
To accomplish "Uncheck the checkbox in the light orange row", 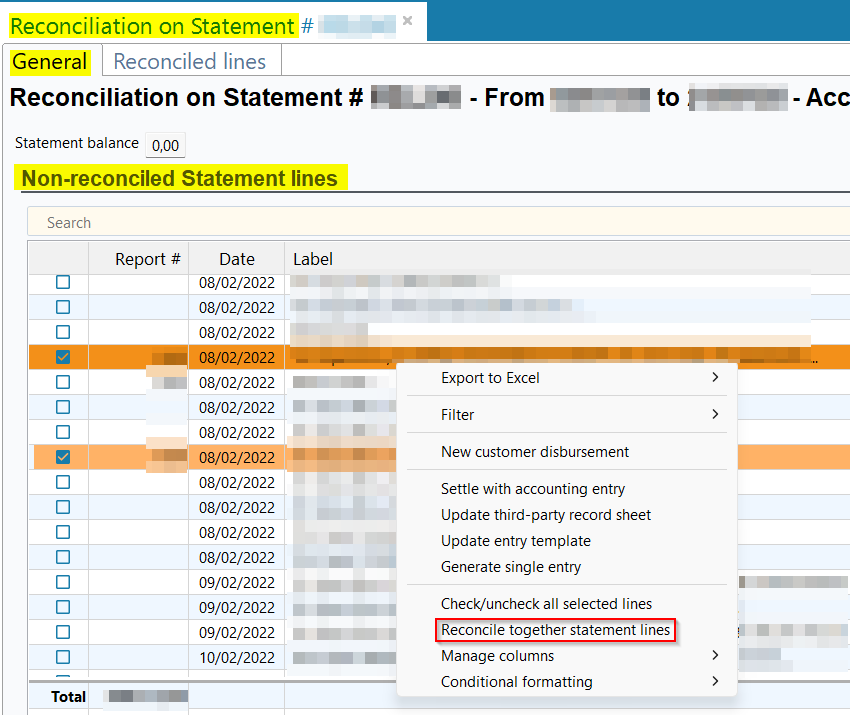I will point(63,457).
